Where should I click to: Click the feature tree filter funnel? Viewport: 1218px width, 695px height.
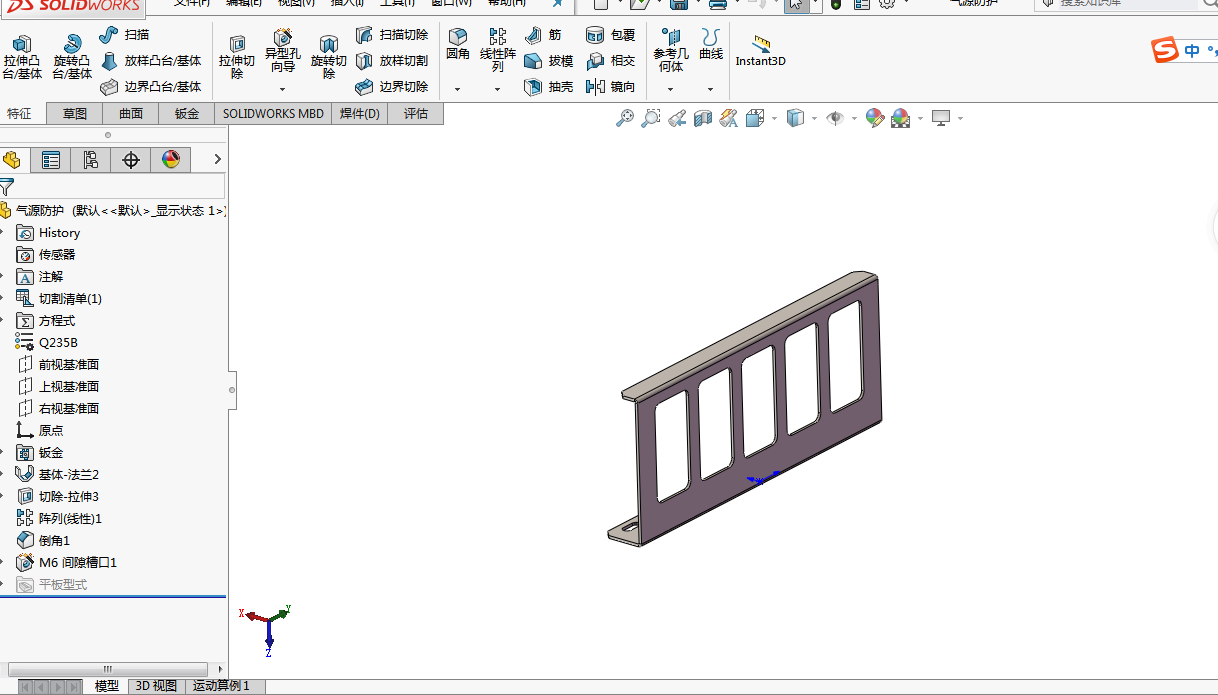[8, 186]
